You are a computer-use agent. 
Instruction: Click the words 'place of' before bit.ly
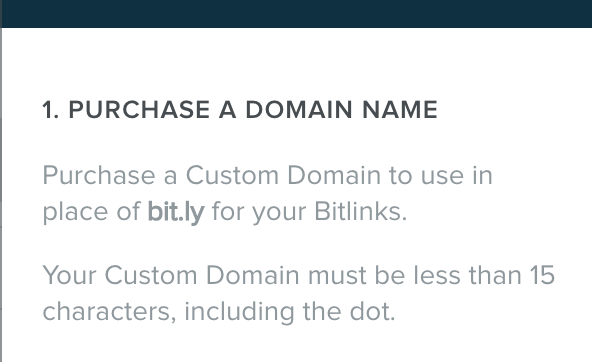[x=91, y=212]
